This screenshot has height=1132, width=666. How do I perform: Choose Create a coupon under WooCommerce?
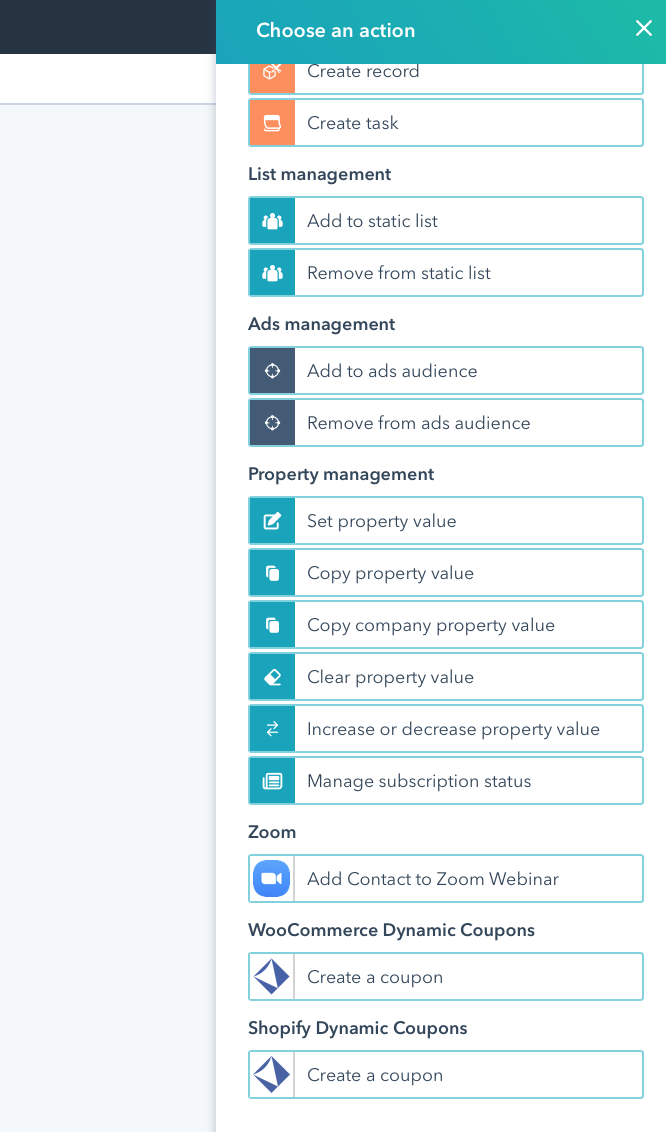click(x=446, y=977)
